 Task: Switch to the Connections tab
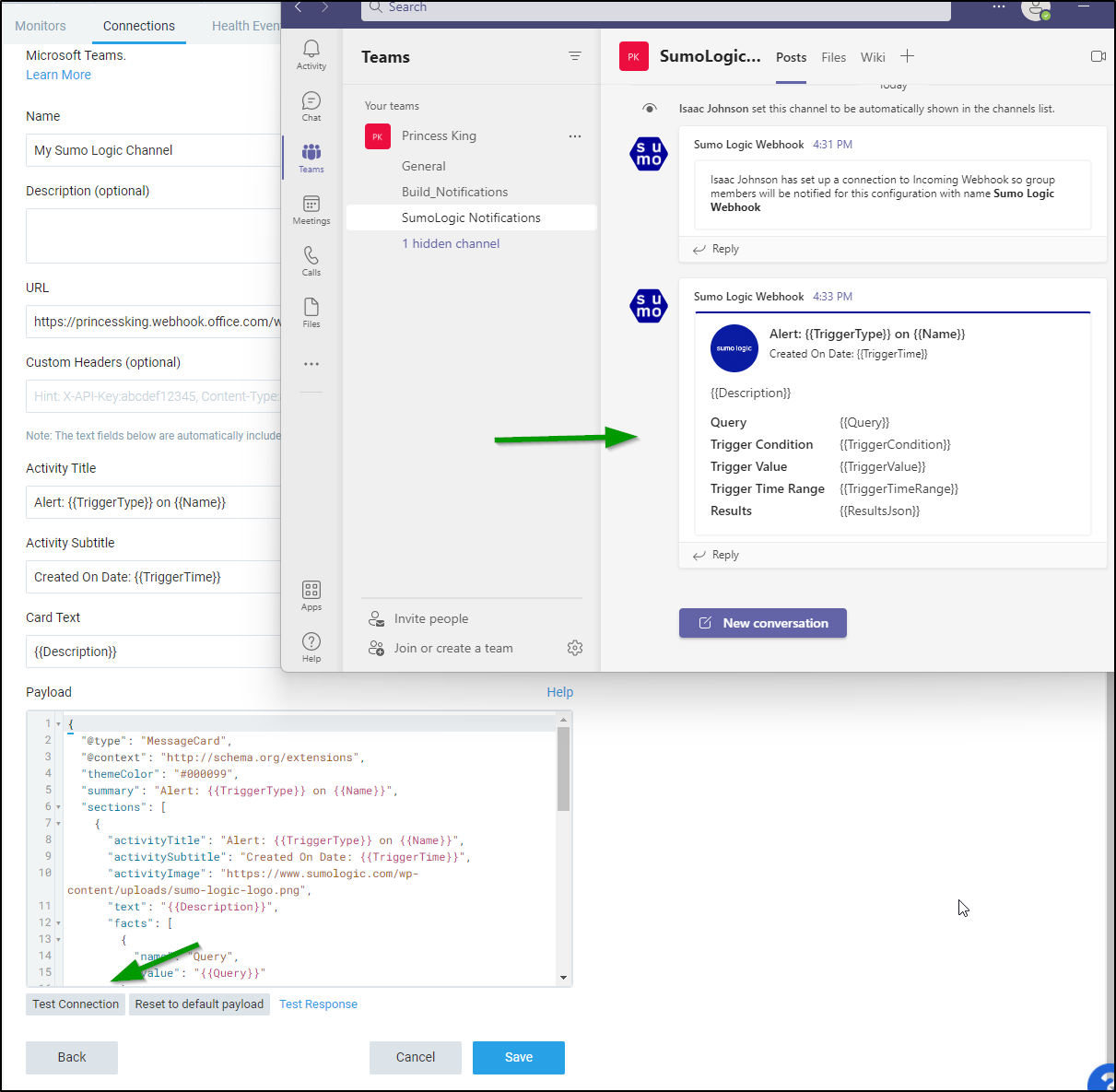click(139, 26)
